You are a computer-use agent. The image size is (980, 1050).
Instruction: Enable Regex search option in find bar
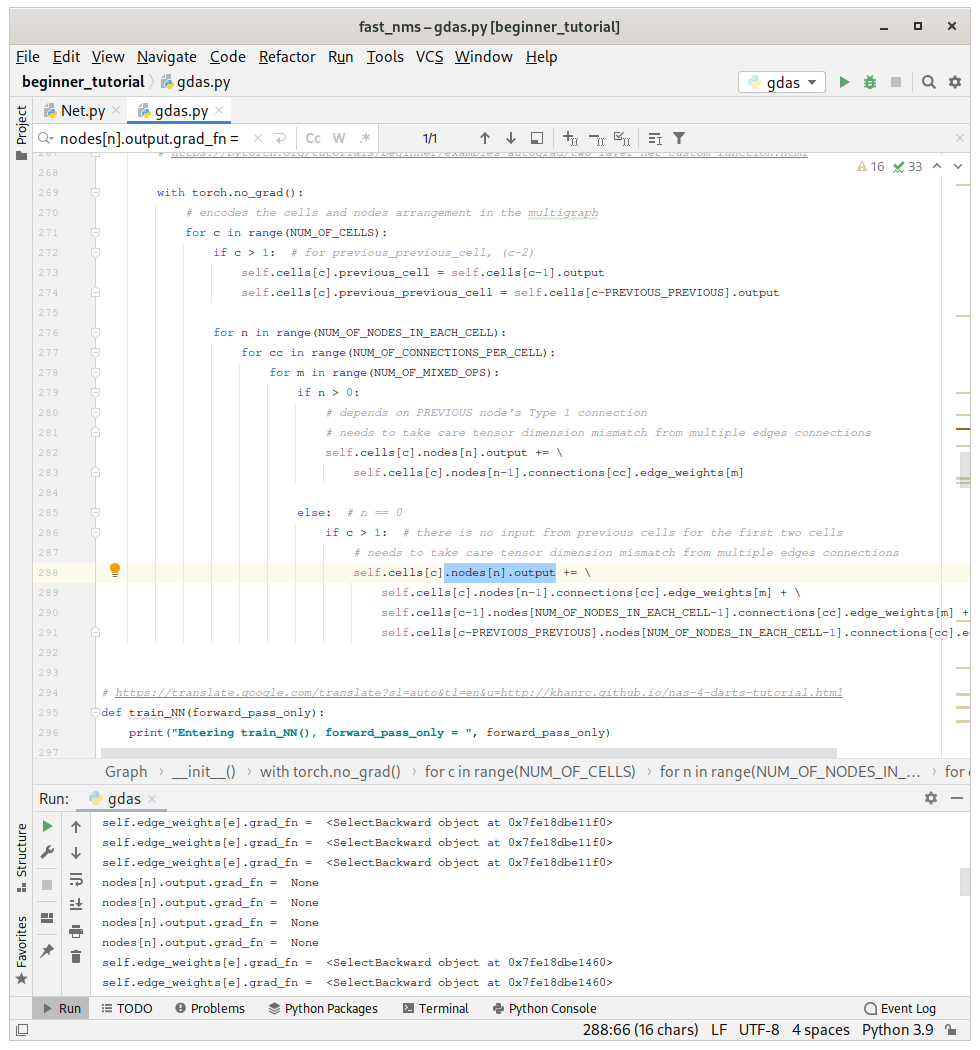tap(365, 138)
